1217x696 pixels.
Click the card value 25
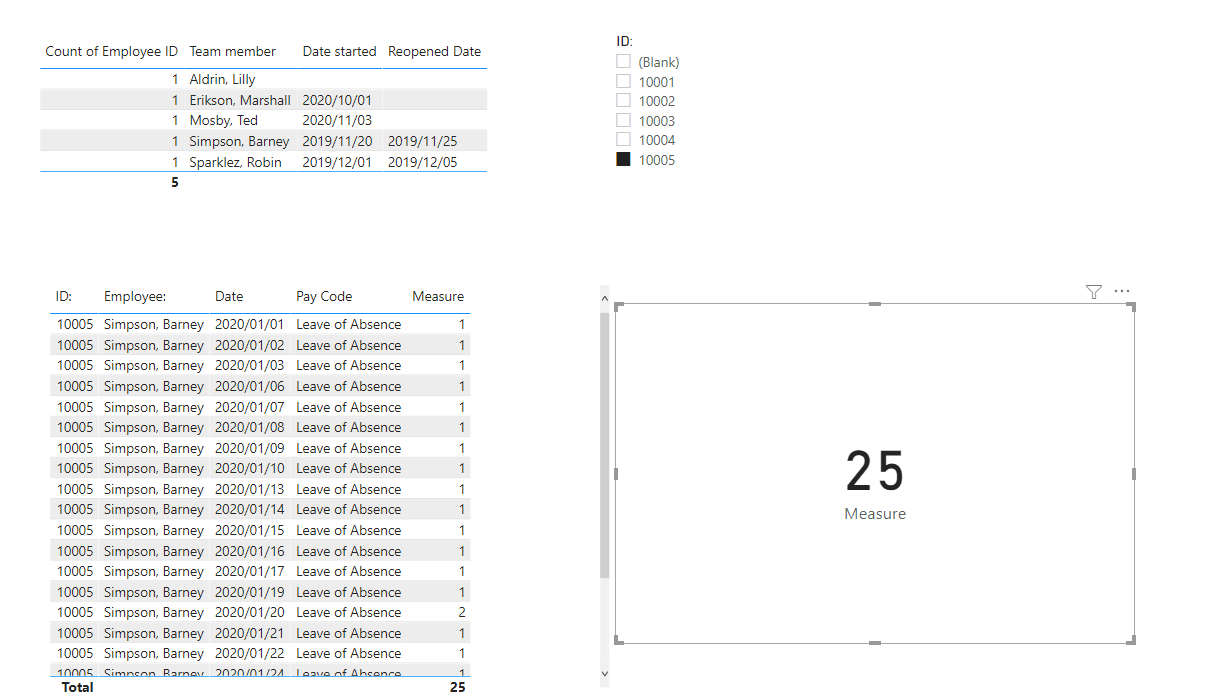pyautogui.click(x=875, y=471)
